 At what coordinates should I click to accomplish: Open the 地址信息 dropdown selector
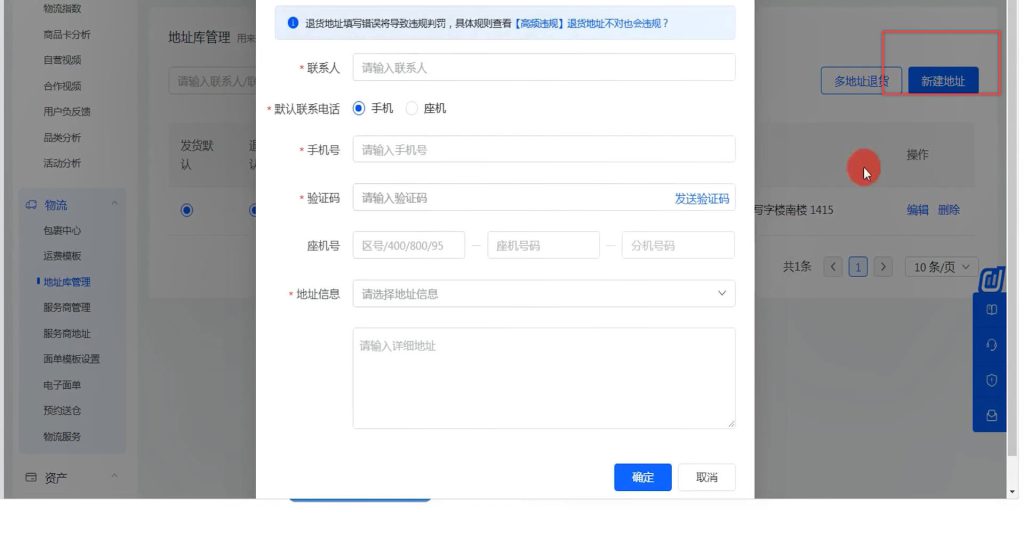pos(543,294)
